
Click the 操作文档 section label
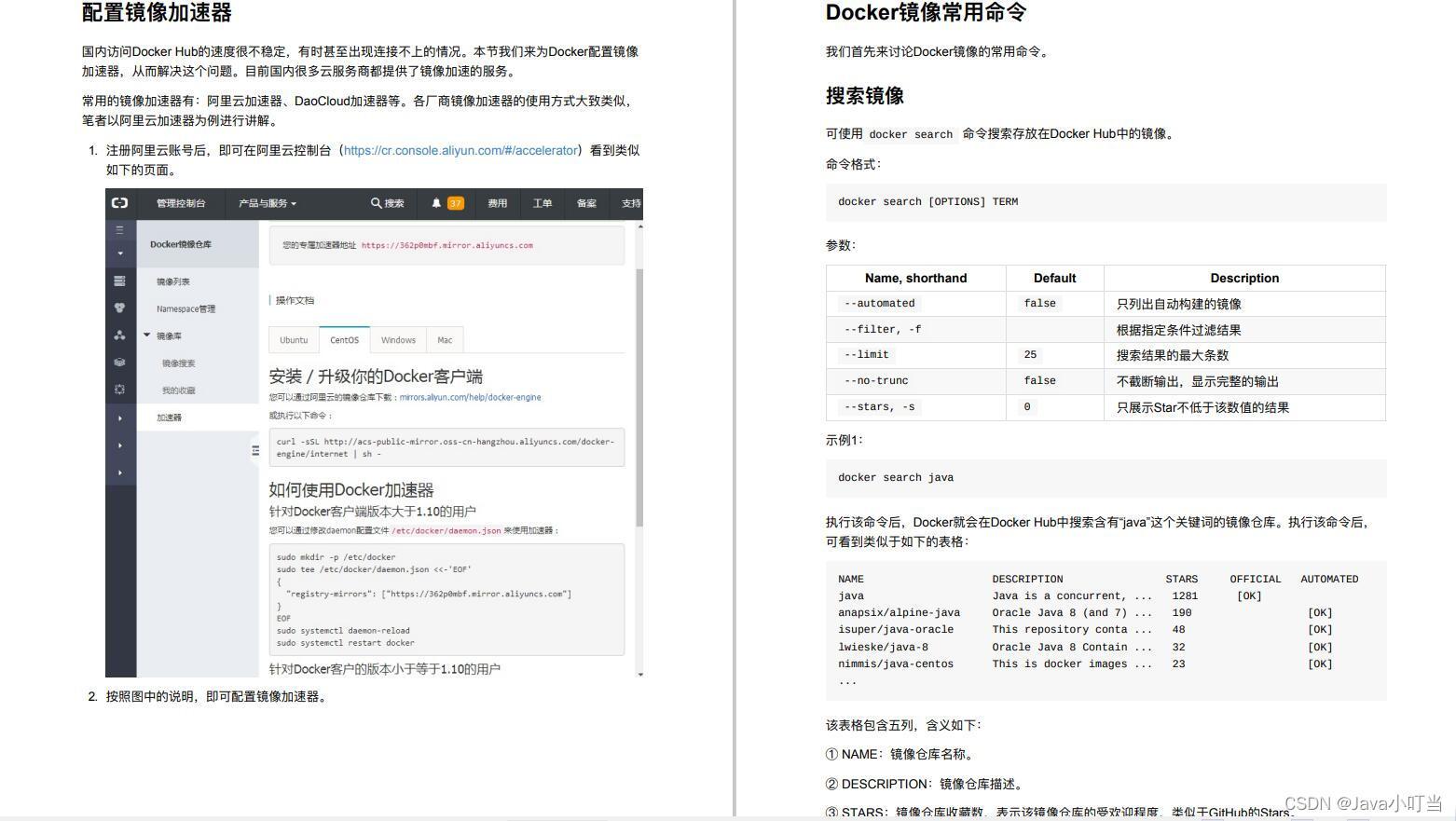pyautogui.click(x=295, y=300)
